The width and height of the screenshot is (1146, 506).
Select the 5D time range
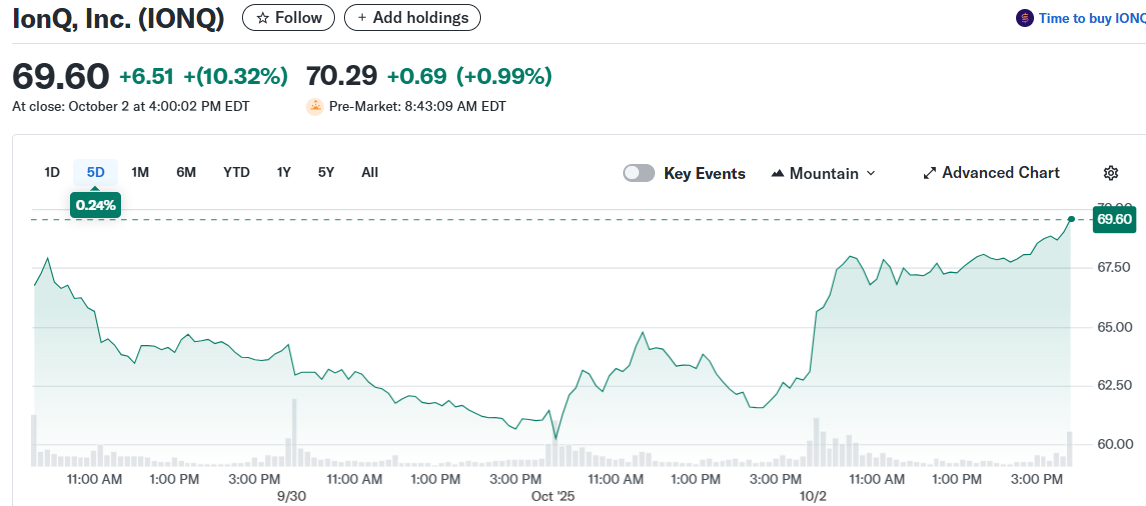96,172
